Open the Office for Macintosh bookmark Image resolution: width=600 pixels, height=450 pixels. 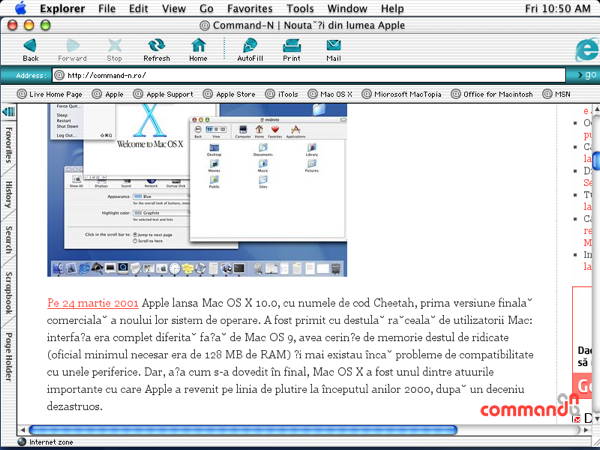pos(492,94)
